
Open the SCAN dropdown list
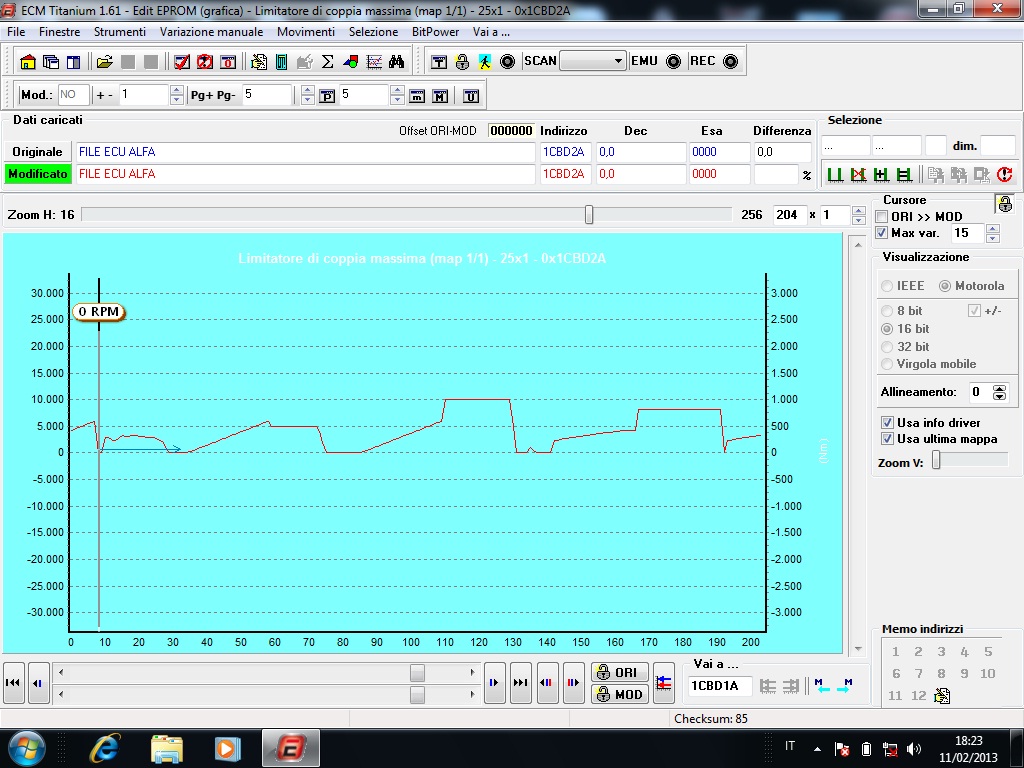pos(618,61)
